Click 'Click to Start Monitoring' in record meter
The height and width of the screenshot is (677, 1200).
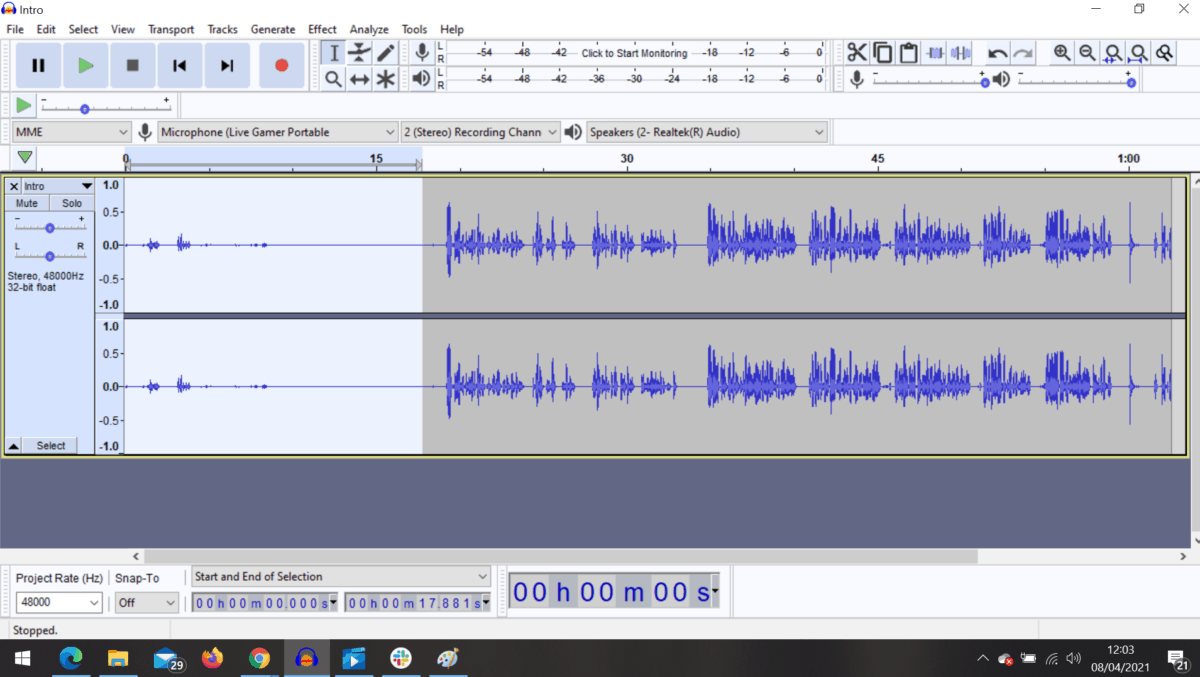coord(634,53)
